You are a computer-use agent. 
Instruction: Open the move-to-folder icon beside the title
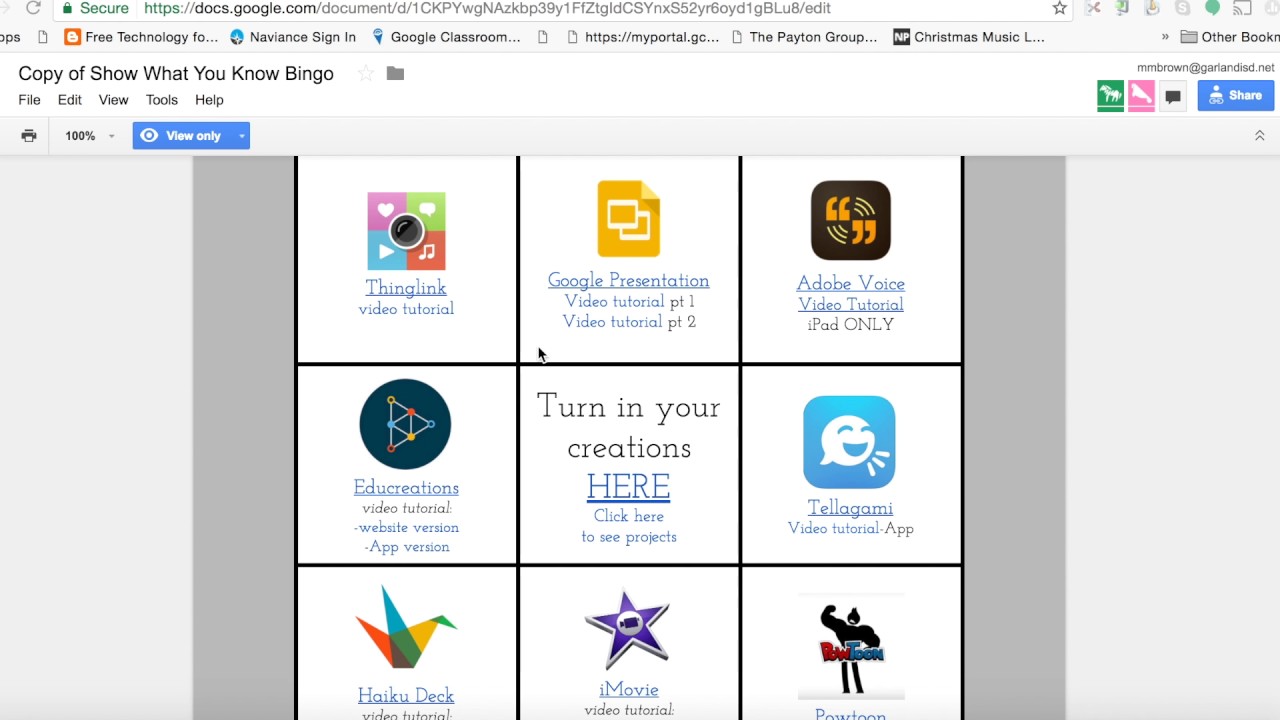[395, 74]
